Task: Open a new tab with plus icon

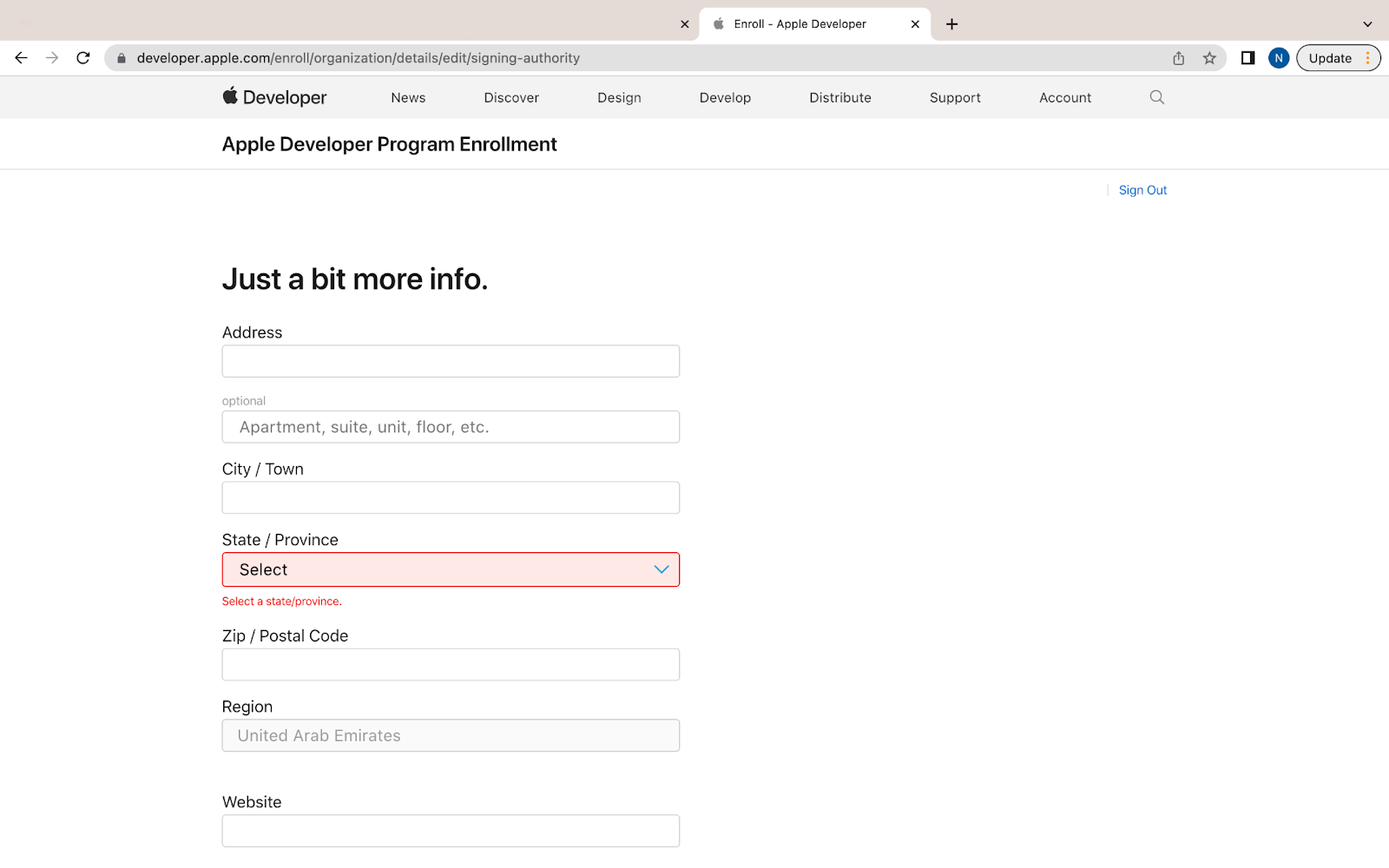Action: tap(951, 24)
